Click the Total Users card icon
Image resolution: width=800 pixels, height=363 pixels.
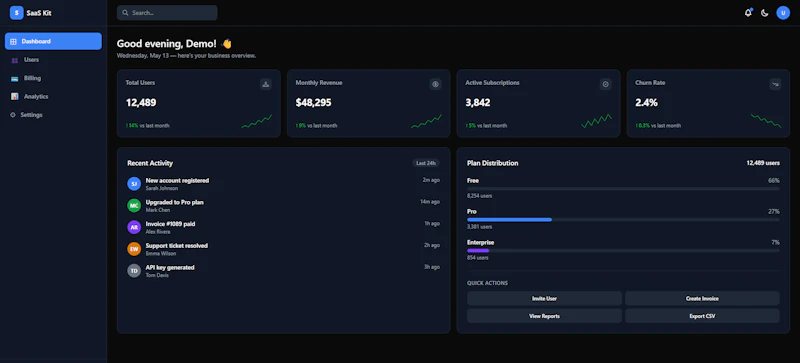[x=265, y=84]
